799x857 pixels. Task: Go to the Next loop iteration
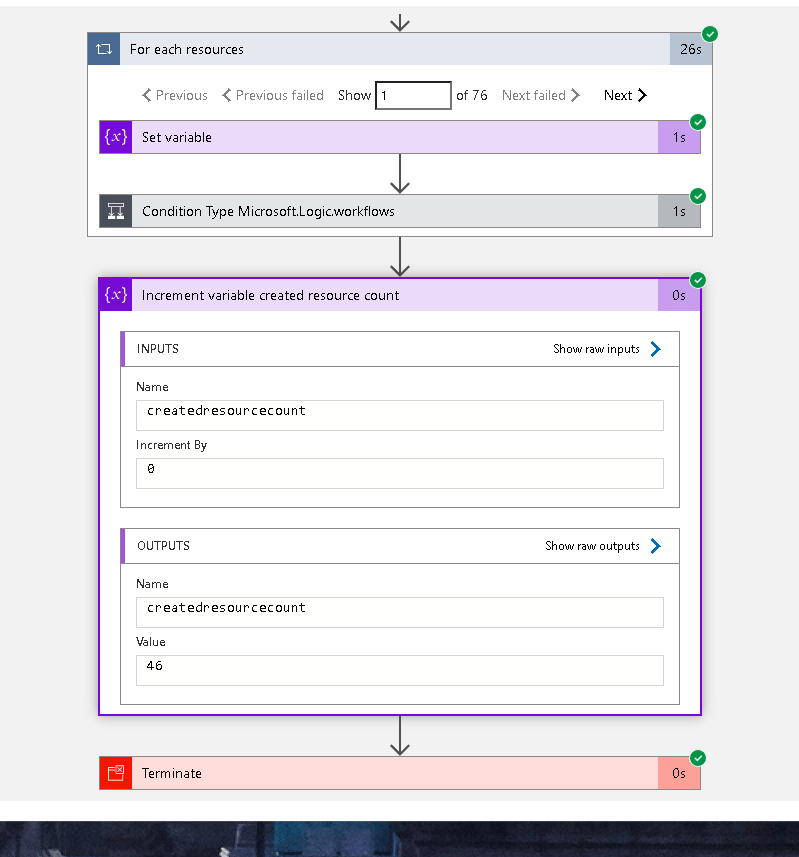coord(625,95)
